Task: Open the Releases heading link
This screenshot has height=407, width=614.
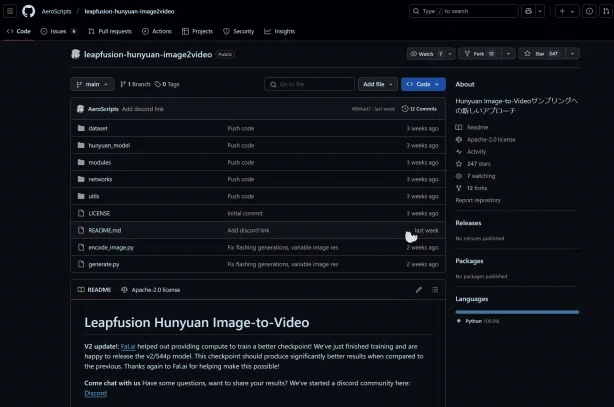Action: (x=468, y=223)
